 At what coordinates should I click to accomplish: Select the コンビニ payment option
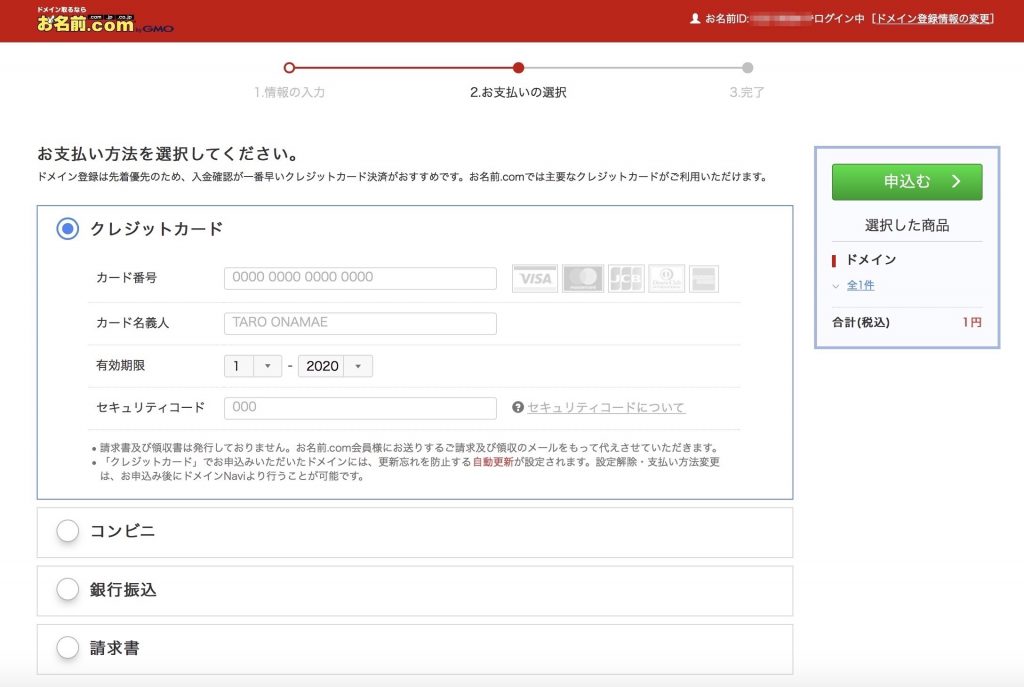coord(68,531)
